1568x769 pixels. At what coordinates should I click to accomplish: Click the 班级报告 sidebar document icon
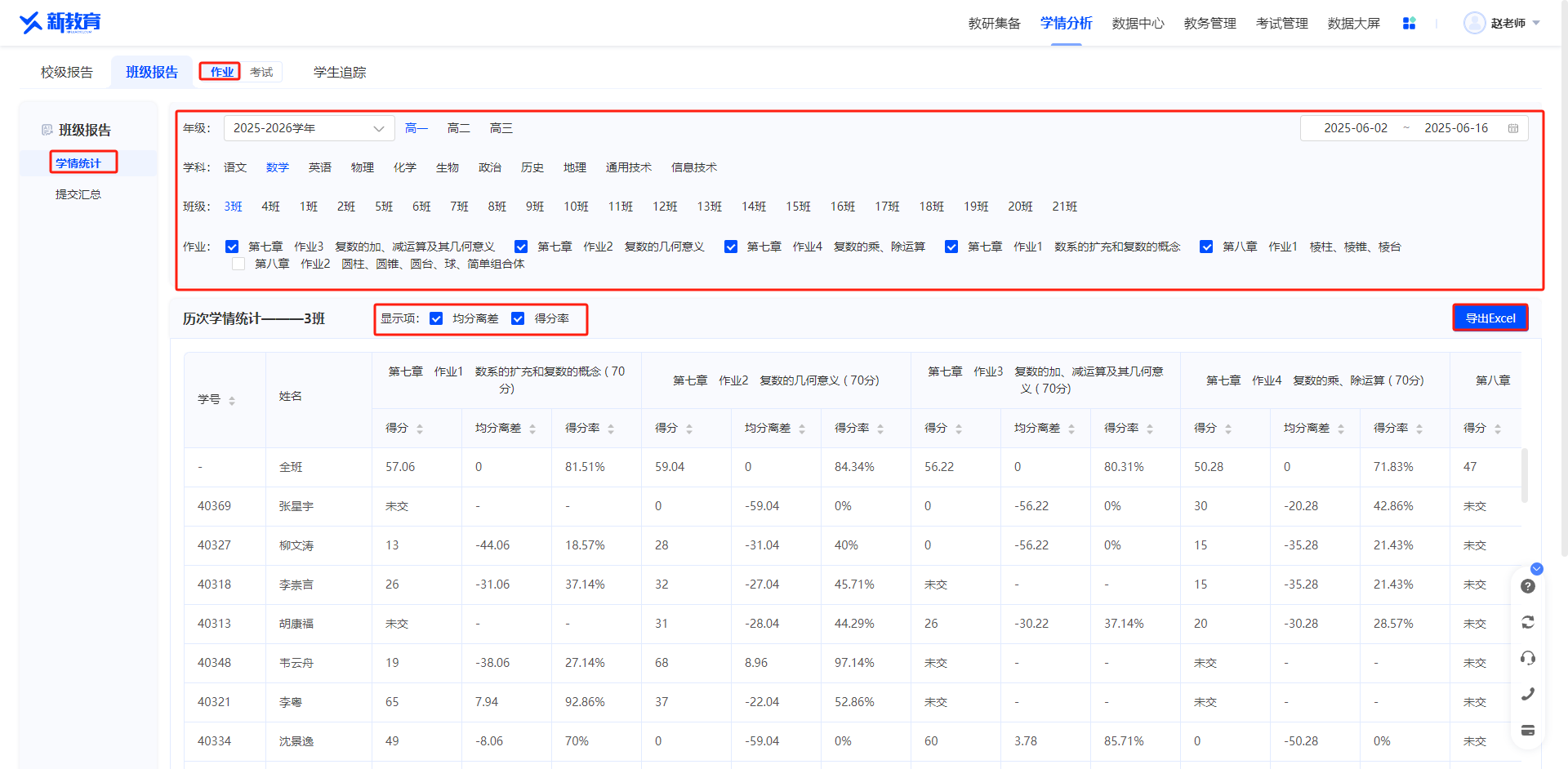[x=47, y=130]
